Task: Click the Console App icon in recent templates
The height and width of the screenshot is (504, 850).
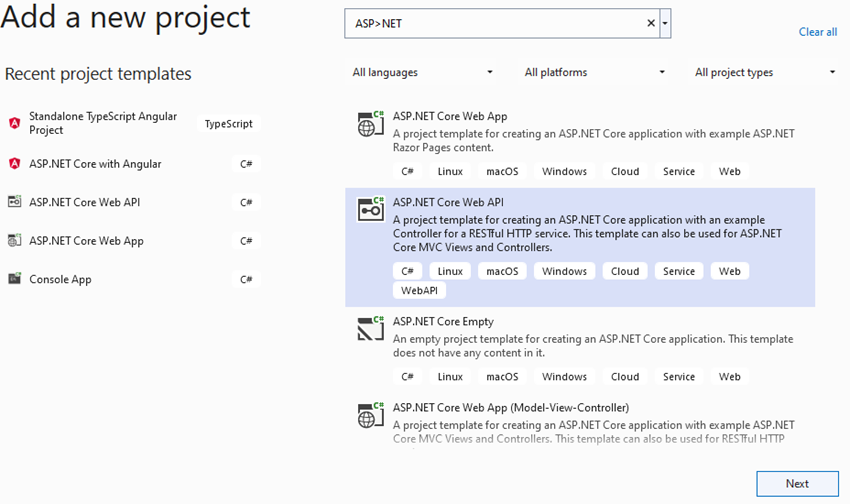Action: tap(15, 279)
